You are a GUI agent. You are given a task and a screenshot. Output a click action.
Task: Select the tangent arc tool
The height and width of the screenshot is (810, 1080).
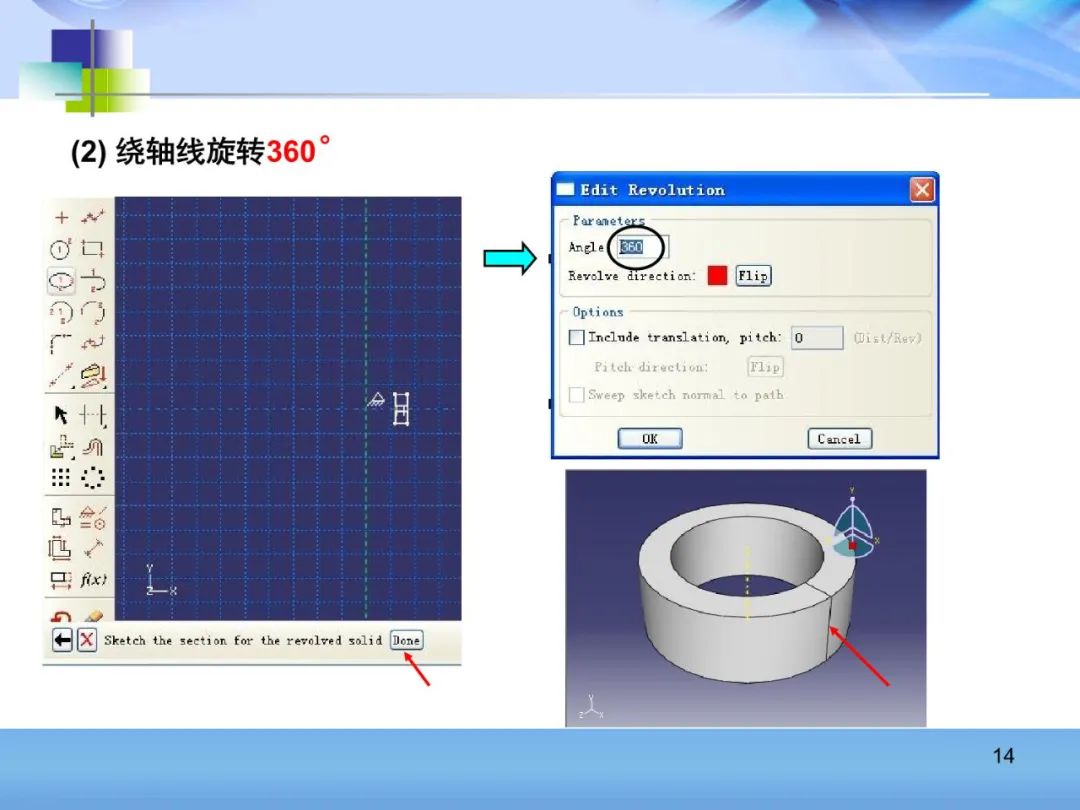pos(93,280)
